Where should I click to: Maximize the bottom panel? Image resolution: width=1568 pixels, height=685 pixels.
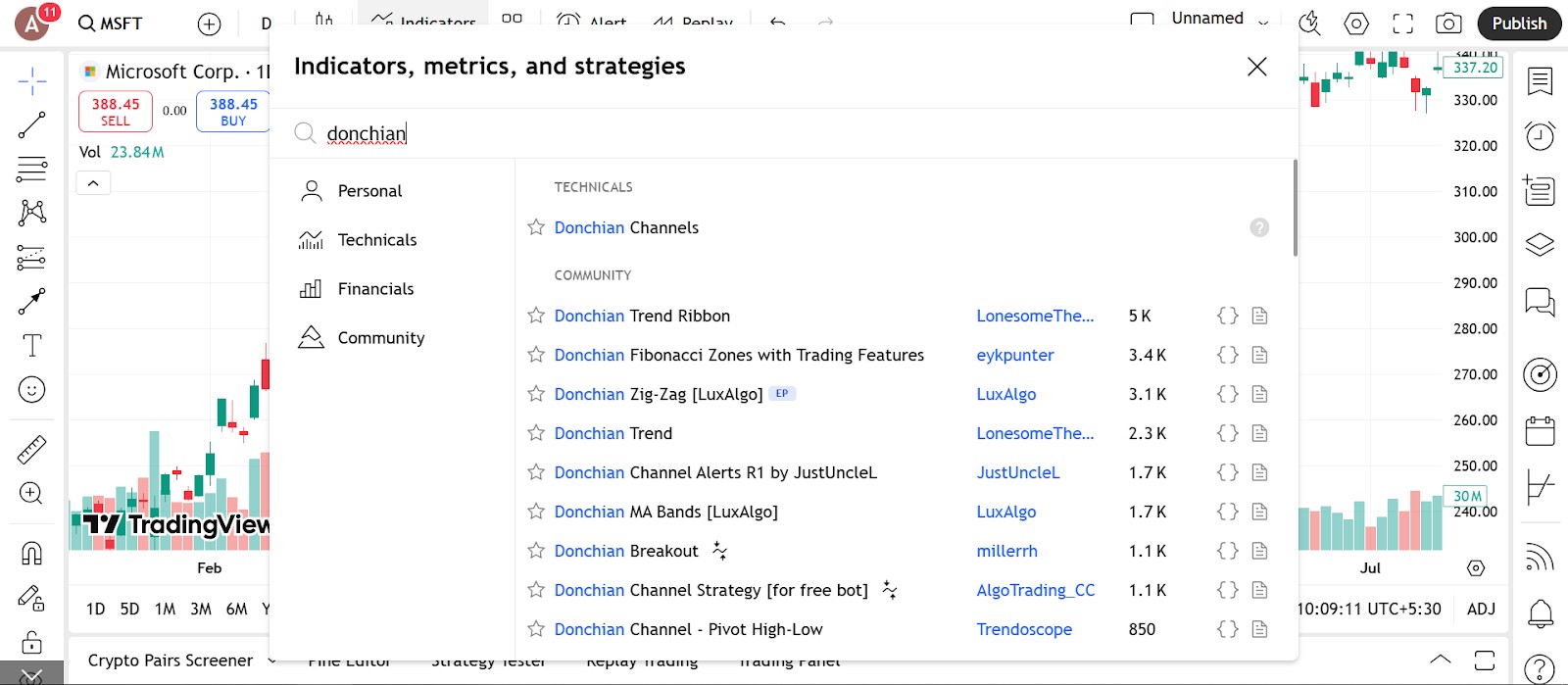[x=1485, y=660]
